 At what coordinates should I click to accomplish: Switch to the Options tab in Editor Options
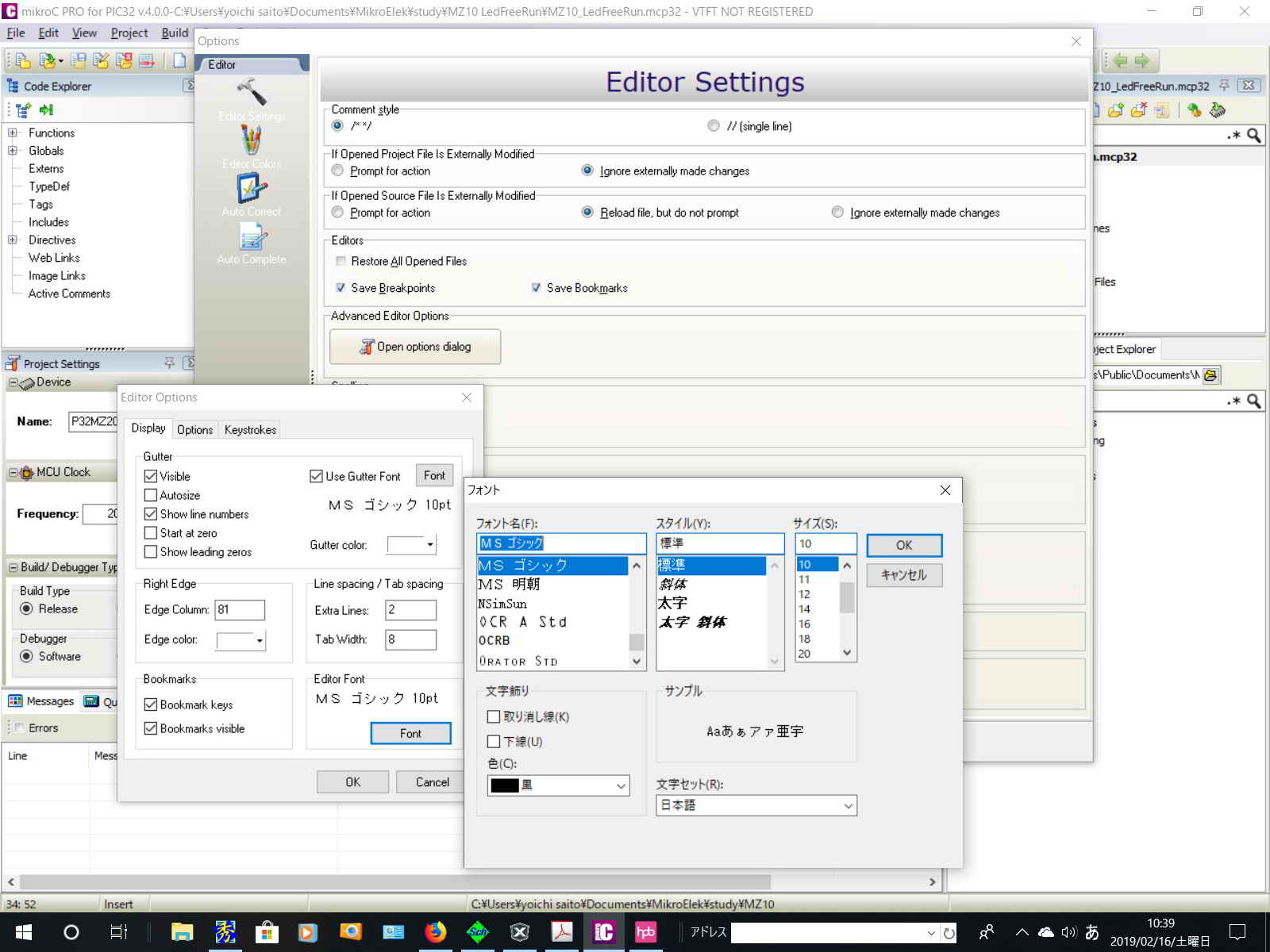[195, 429]
